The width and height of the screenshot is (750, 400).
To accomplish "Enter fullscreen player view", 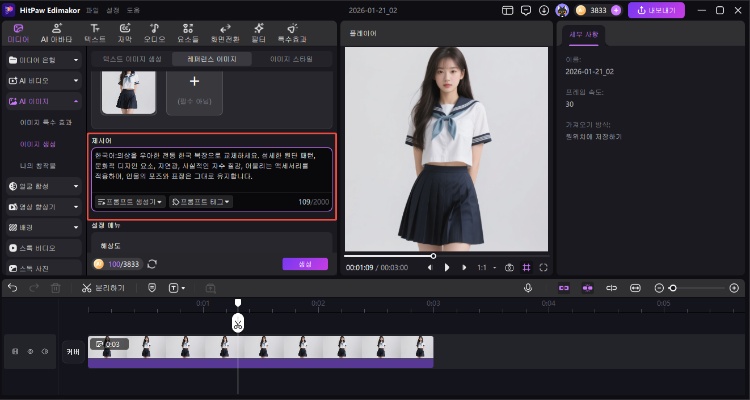I will pyautogui.click(x=543, y=267).
